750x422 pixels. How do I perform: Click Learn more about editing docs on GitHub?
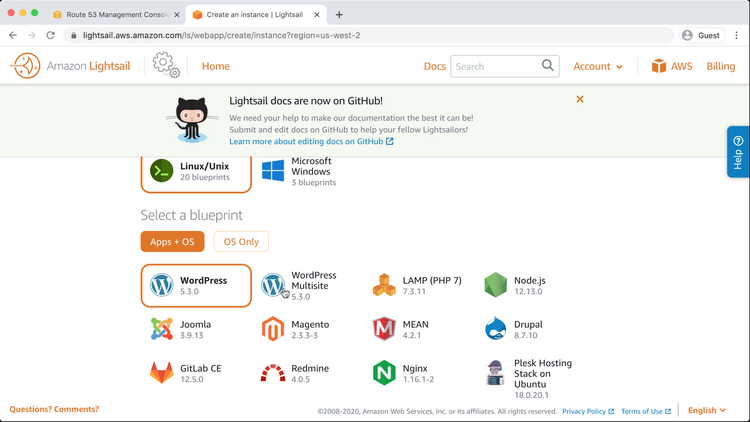311,142
